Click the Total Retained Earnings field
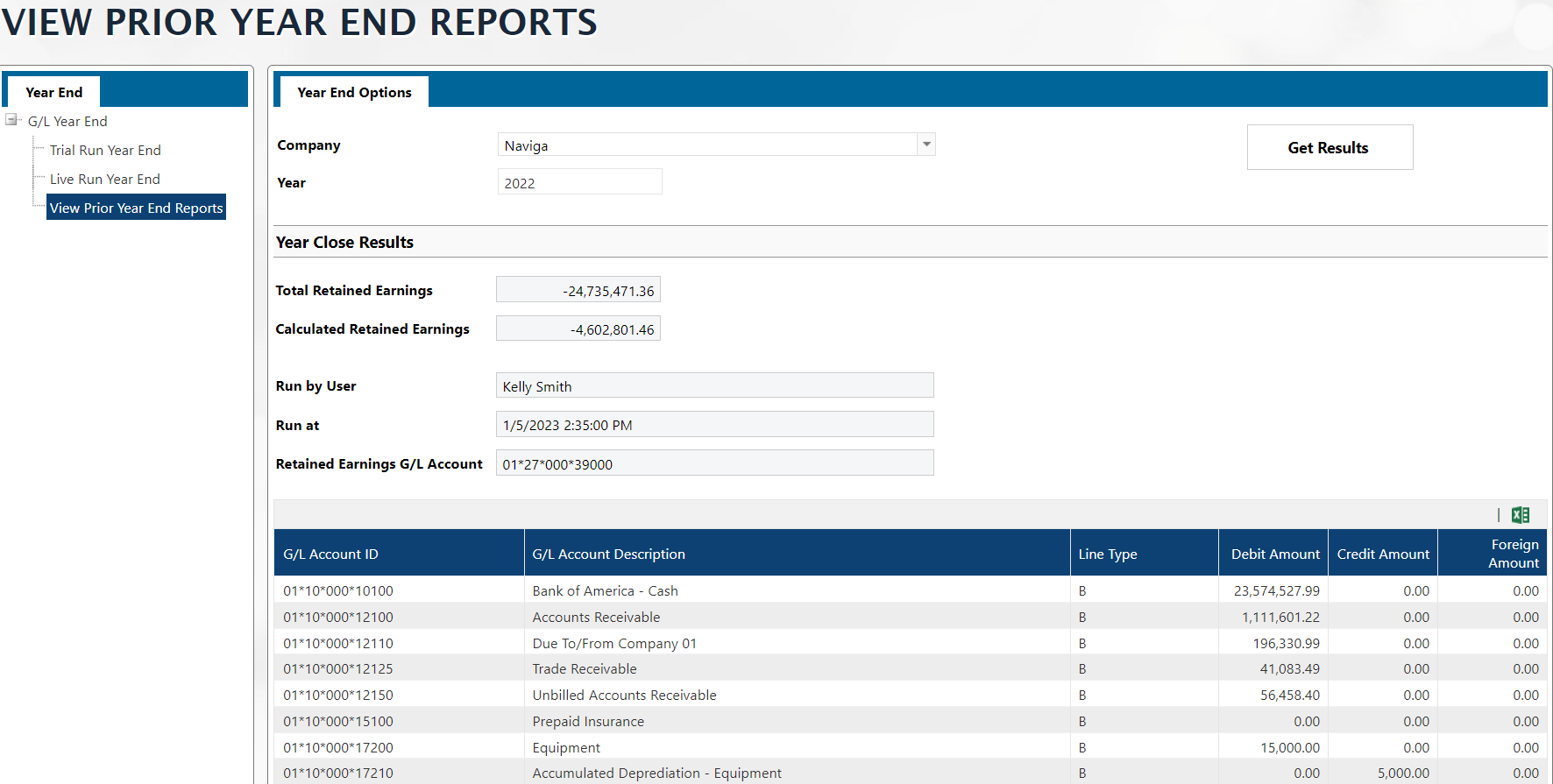 (578, 291)
